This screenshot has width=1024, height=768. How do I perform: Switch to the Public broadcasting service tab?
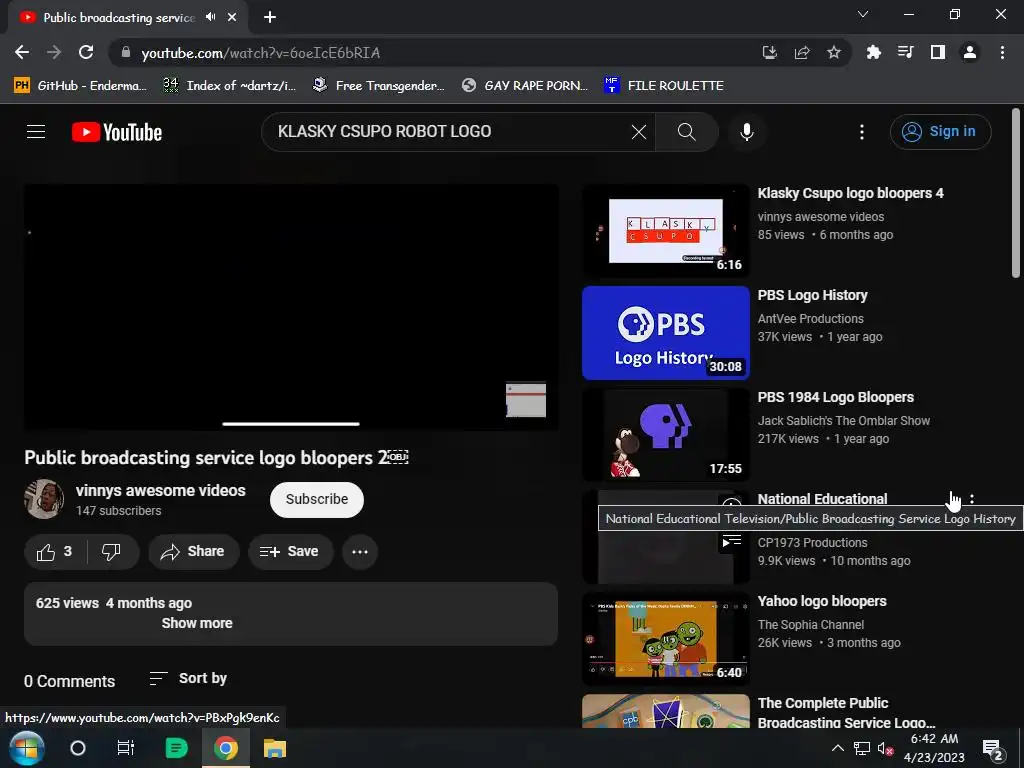pos(128,18)
